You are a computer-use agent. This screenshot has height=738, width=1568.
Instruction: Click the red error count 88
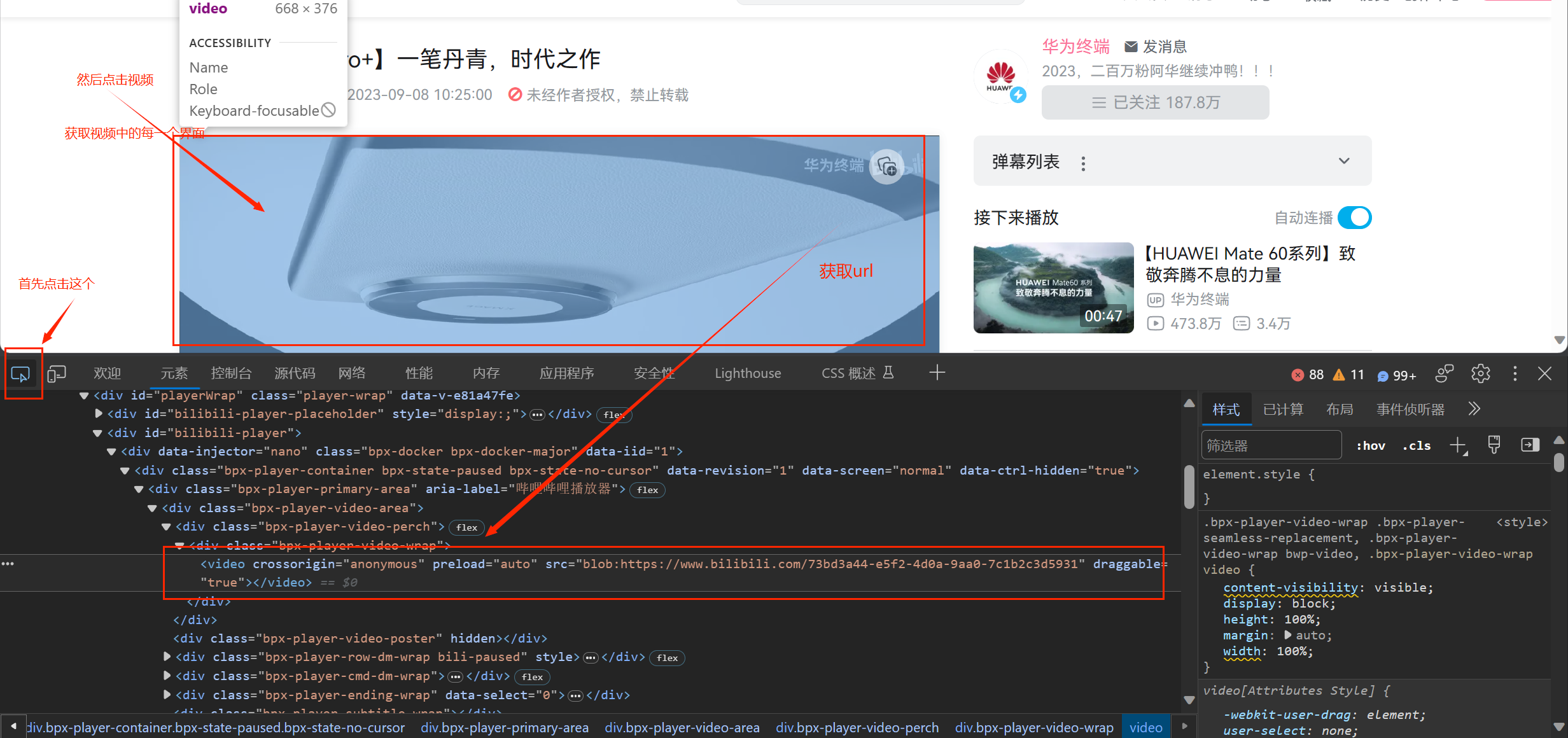[x=1308, y=375]
